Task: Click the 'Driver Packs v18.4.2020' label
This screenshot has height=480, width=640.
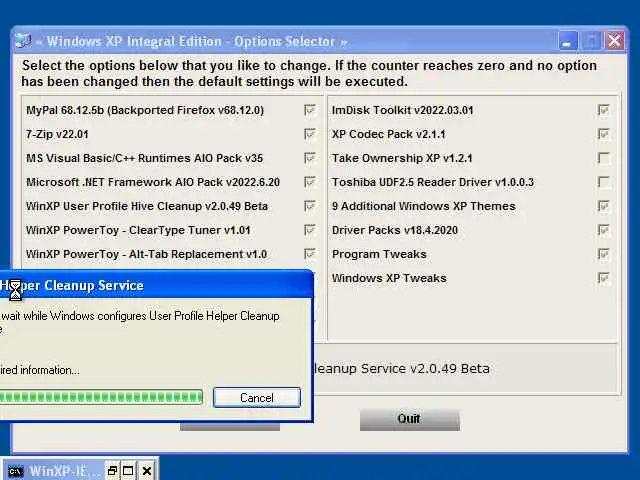Action: [395, 230]
